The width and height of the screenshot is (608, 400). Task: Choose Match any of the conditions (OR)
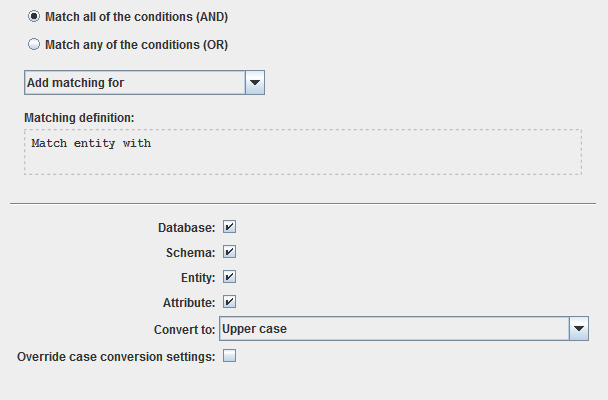click(x=34, y=44)
